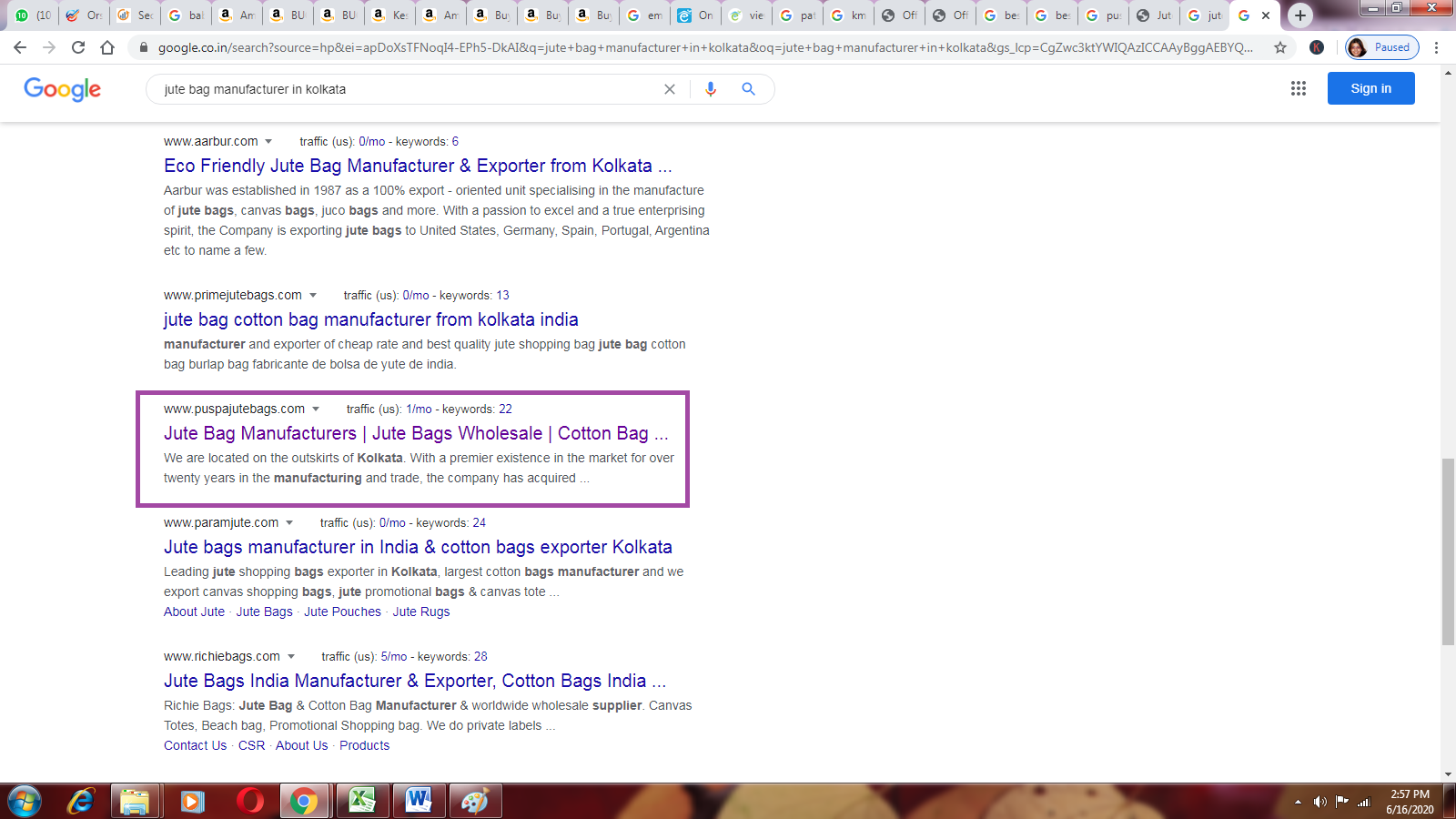Viewport: 1456px width, 819px height.
Task: Start voice search with the microphone icon
Action: pos(711,89)
